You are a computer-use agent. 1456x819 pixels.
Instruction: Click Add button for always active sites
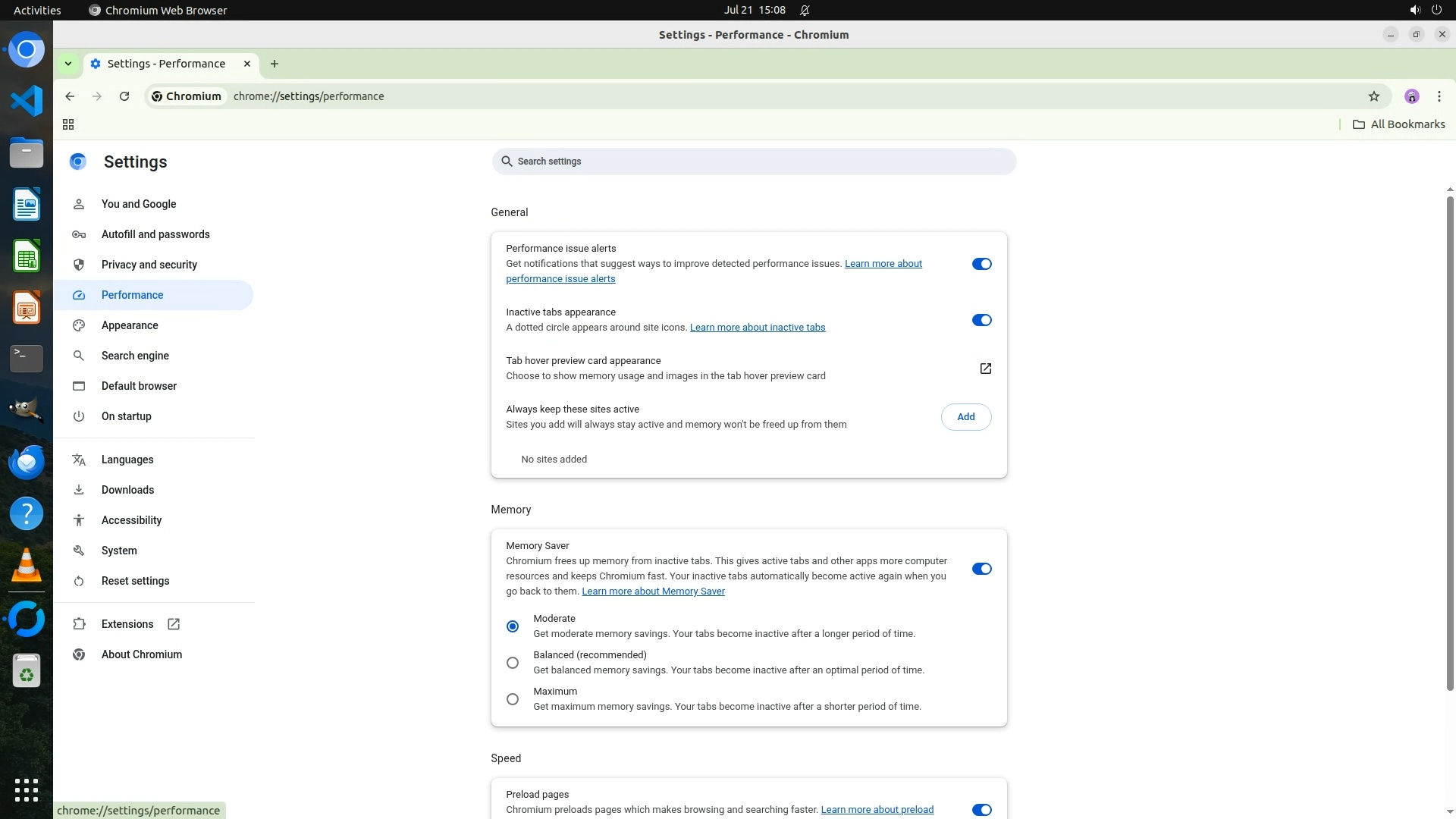[965, 417]
